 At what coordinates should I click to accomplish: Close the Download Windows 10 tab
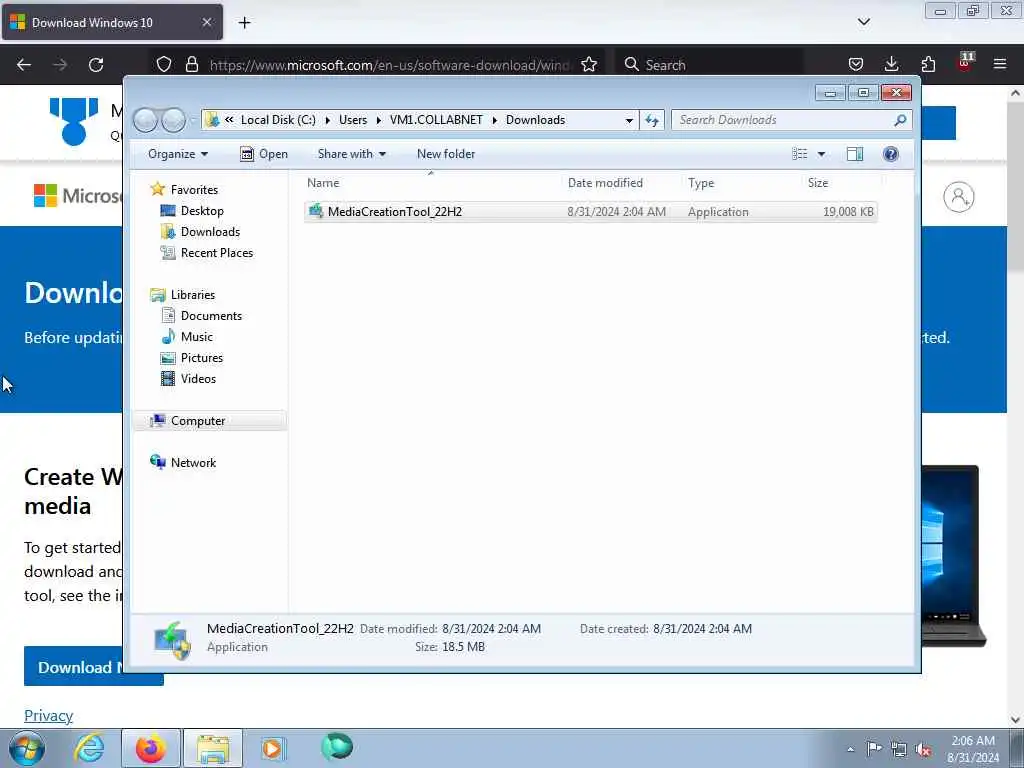pos(206,22)
